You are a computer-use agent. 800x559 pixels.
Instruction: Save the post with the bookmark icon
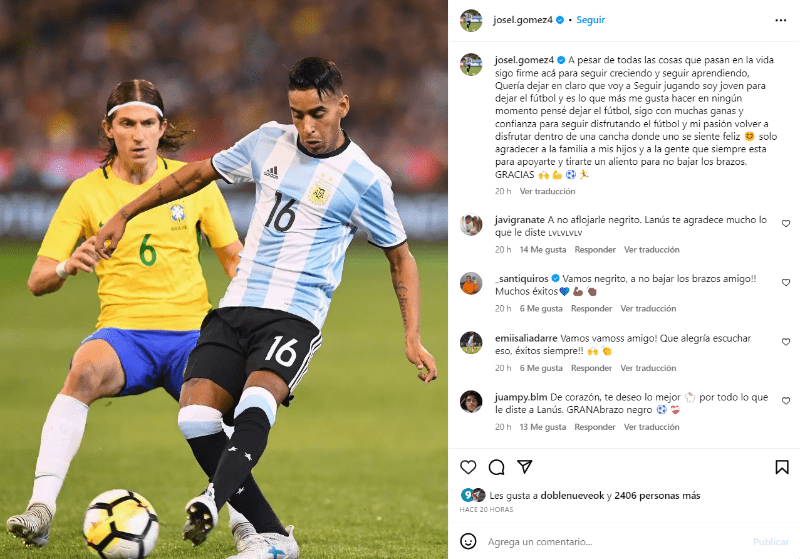(782, 467)
